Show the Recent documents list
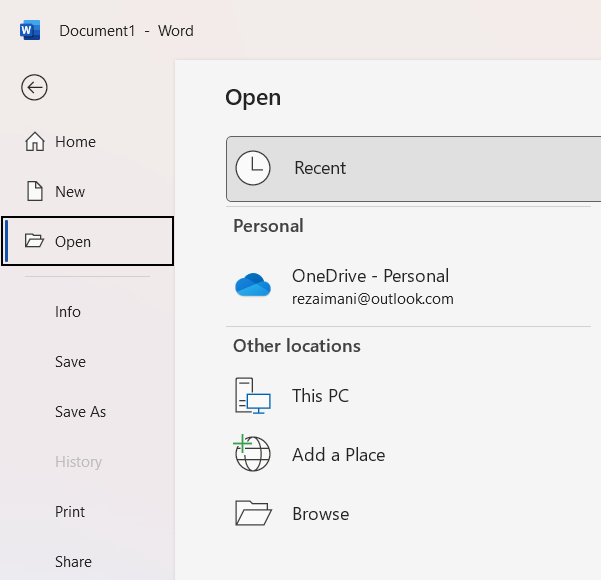Viewport: 601px width, 580px height. click(320, 168)
